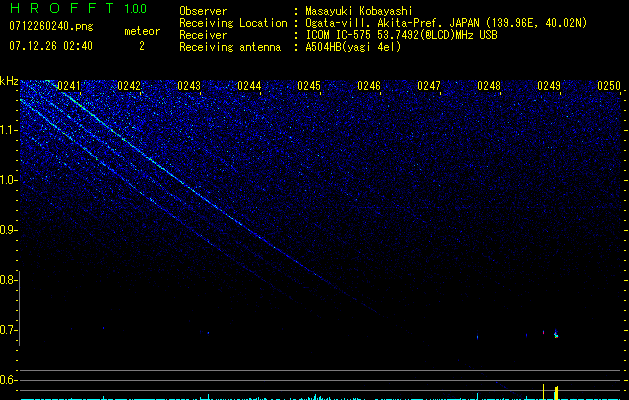Click the HROFFT title text
This screenshot has width=629, height=400.
[63, 8]
